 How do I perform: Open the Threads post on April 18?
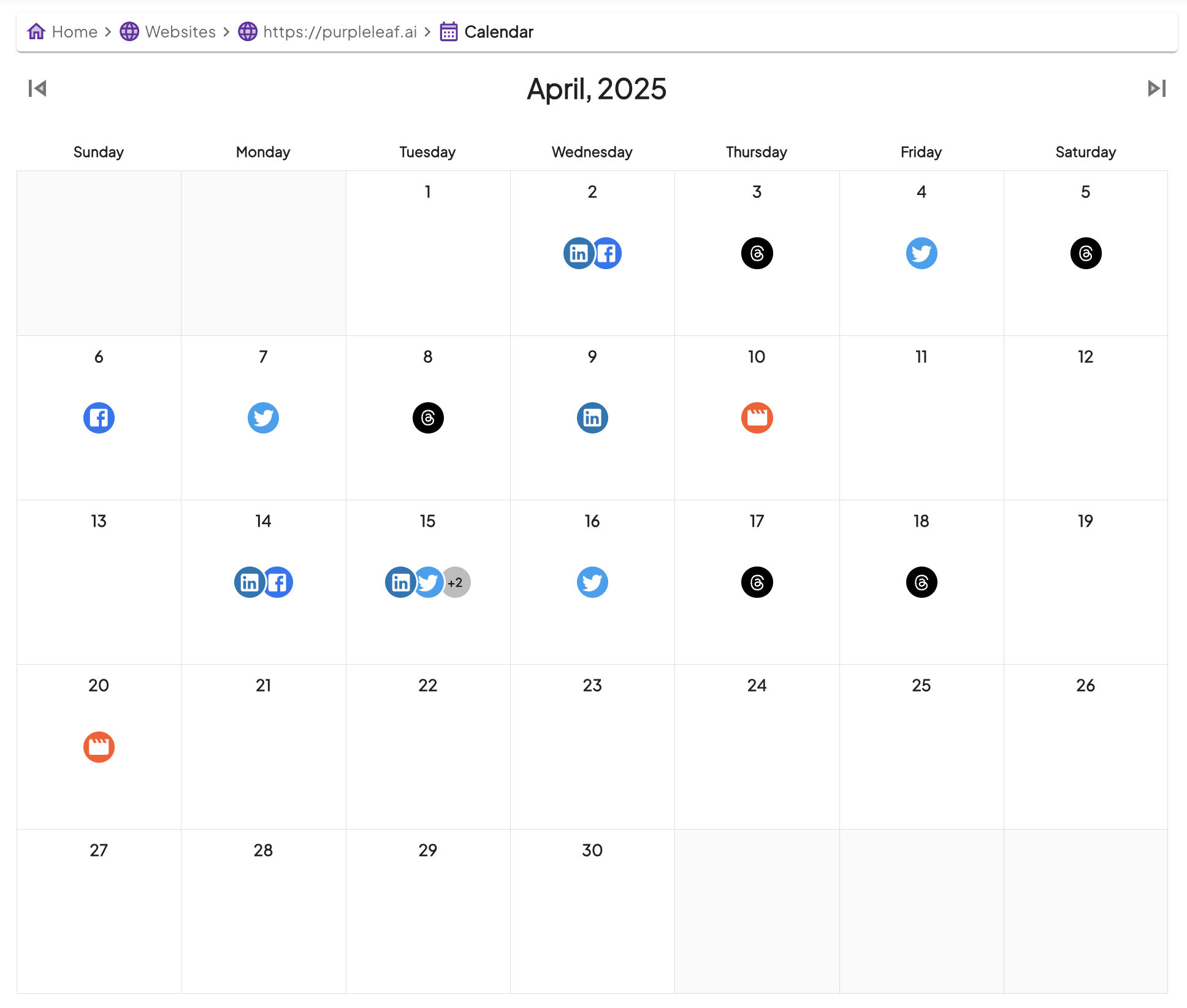tap(921, 582)
